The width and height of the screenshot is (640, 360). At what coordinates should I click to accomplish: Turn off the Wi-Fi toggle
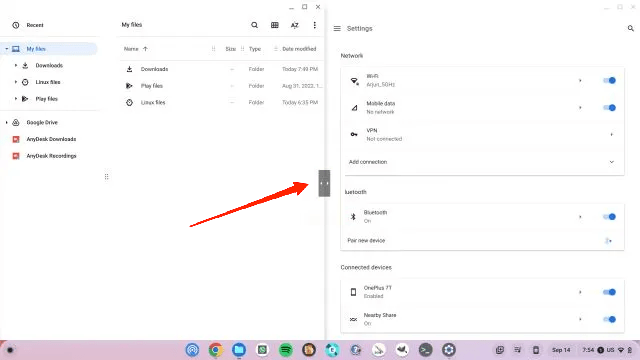coord(609,80)
